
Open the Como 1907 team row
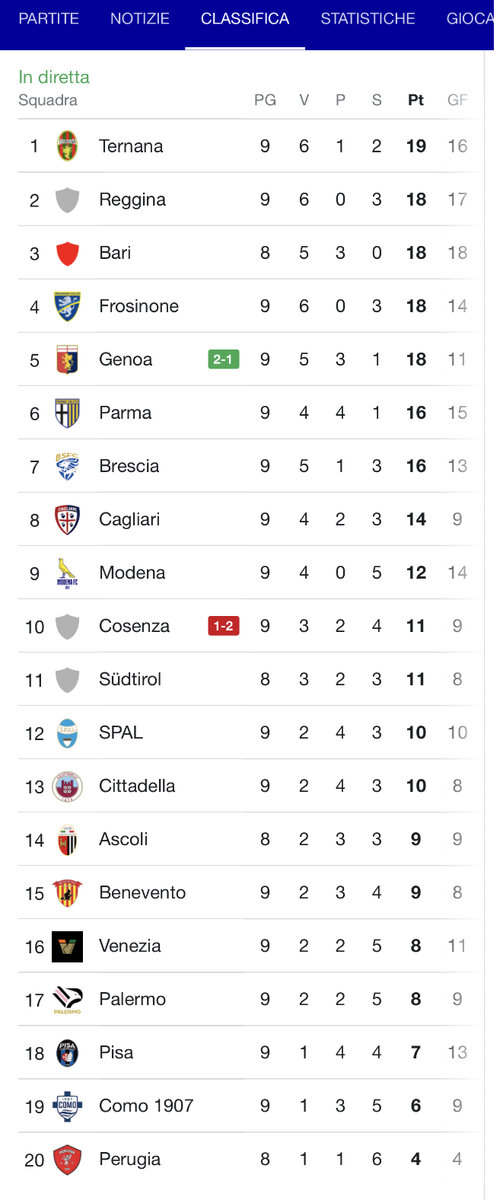[245, 1106]
